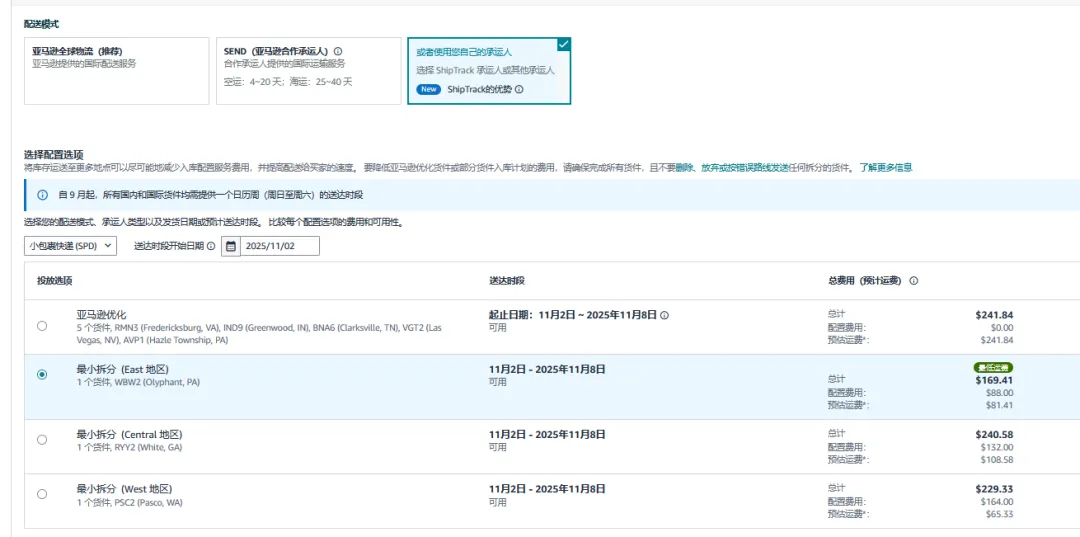Click the 2025/11/02 date input field
The width and height of the screenshot is (1080, 537).
pos(279,246)
